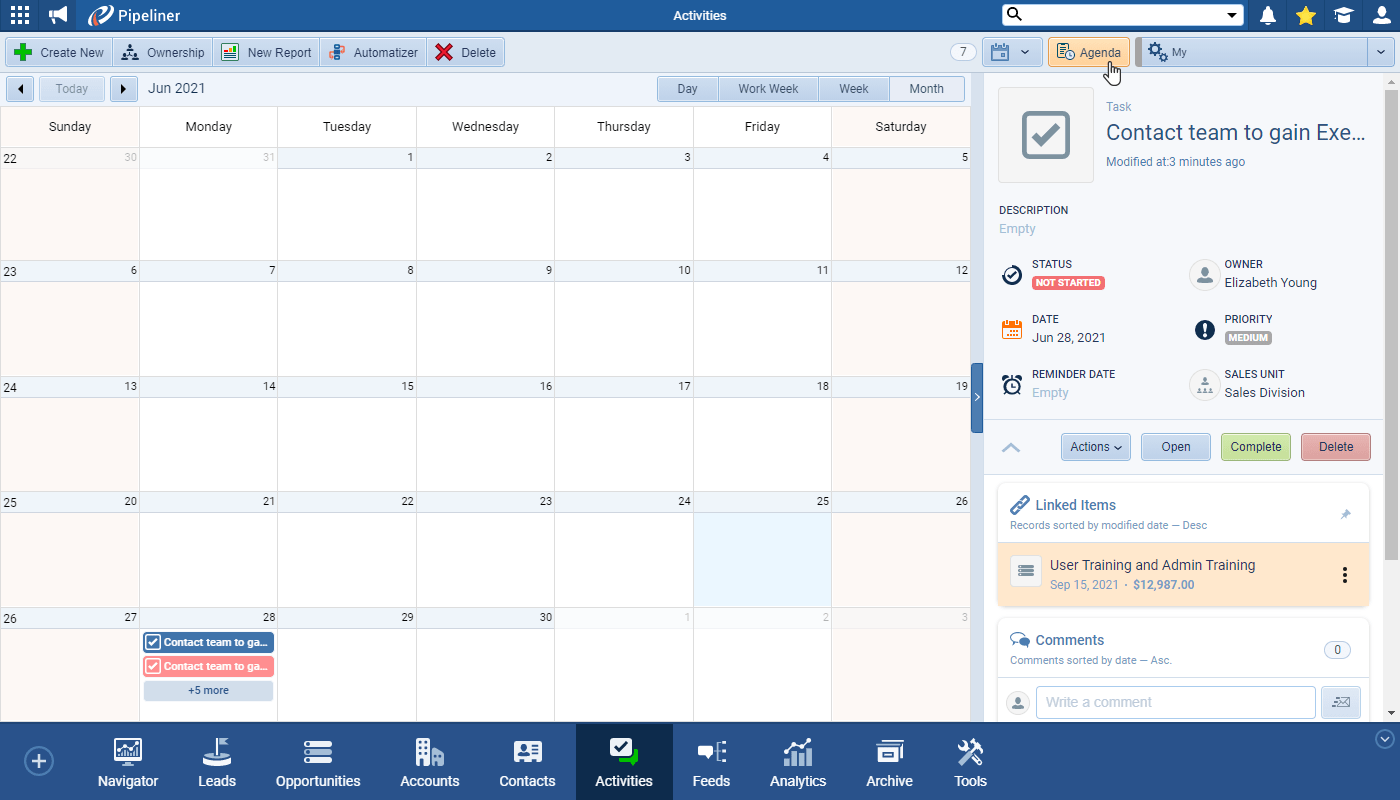Toggle the Agenda view
Viewport: 1400px width, 800px height.
[x=1088, y=51]
